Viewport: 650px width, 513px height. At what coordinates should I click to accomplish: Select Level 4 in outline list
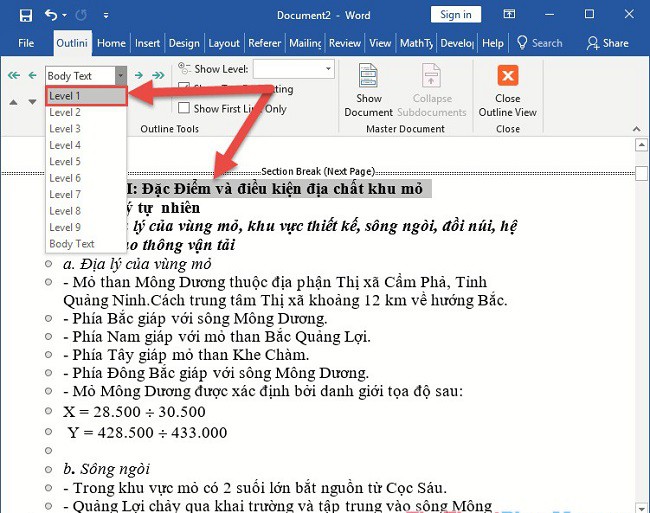pyautogui.click(x=86, y=145)
